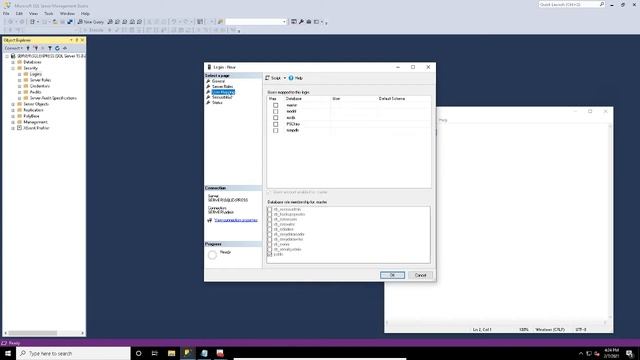Click the Databases folder icon

coord(19,62)
